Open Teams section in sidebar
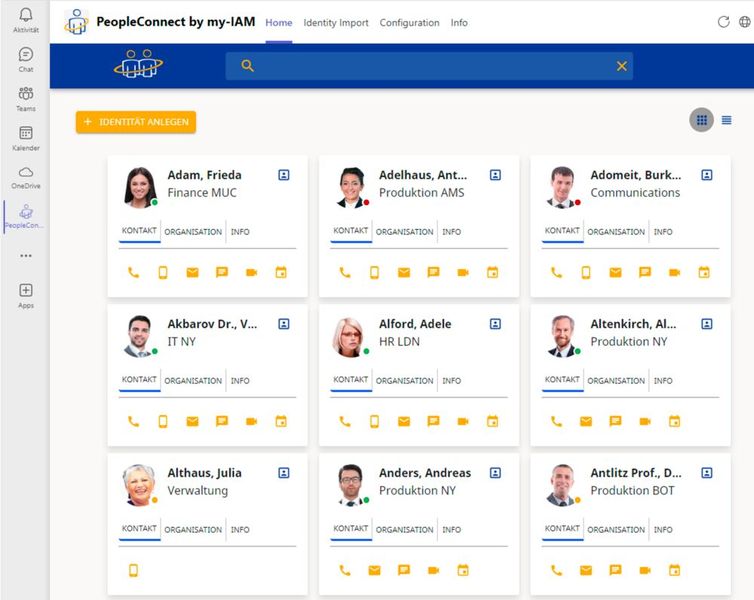This screenshot has width=754, height=600. [x=25, y=99]
